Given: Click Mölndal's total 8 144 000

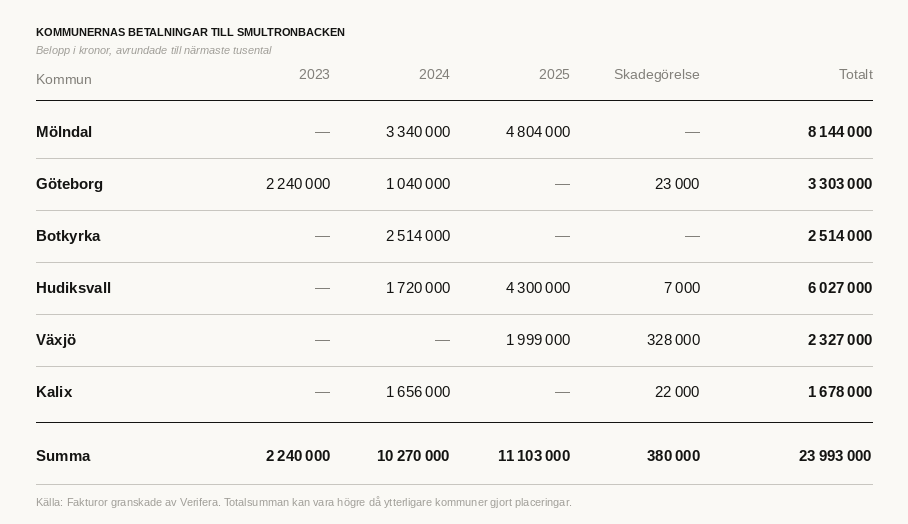Looking at the screenshot, I should click(840, 132).
